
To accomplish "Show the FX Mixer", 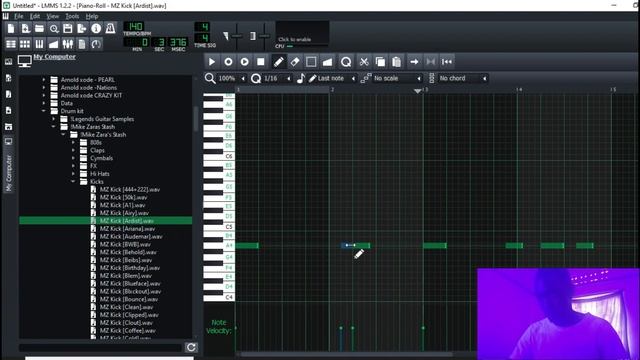I will pyautogui.click(x=68, y=44).
